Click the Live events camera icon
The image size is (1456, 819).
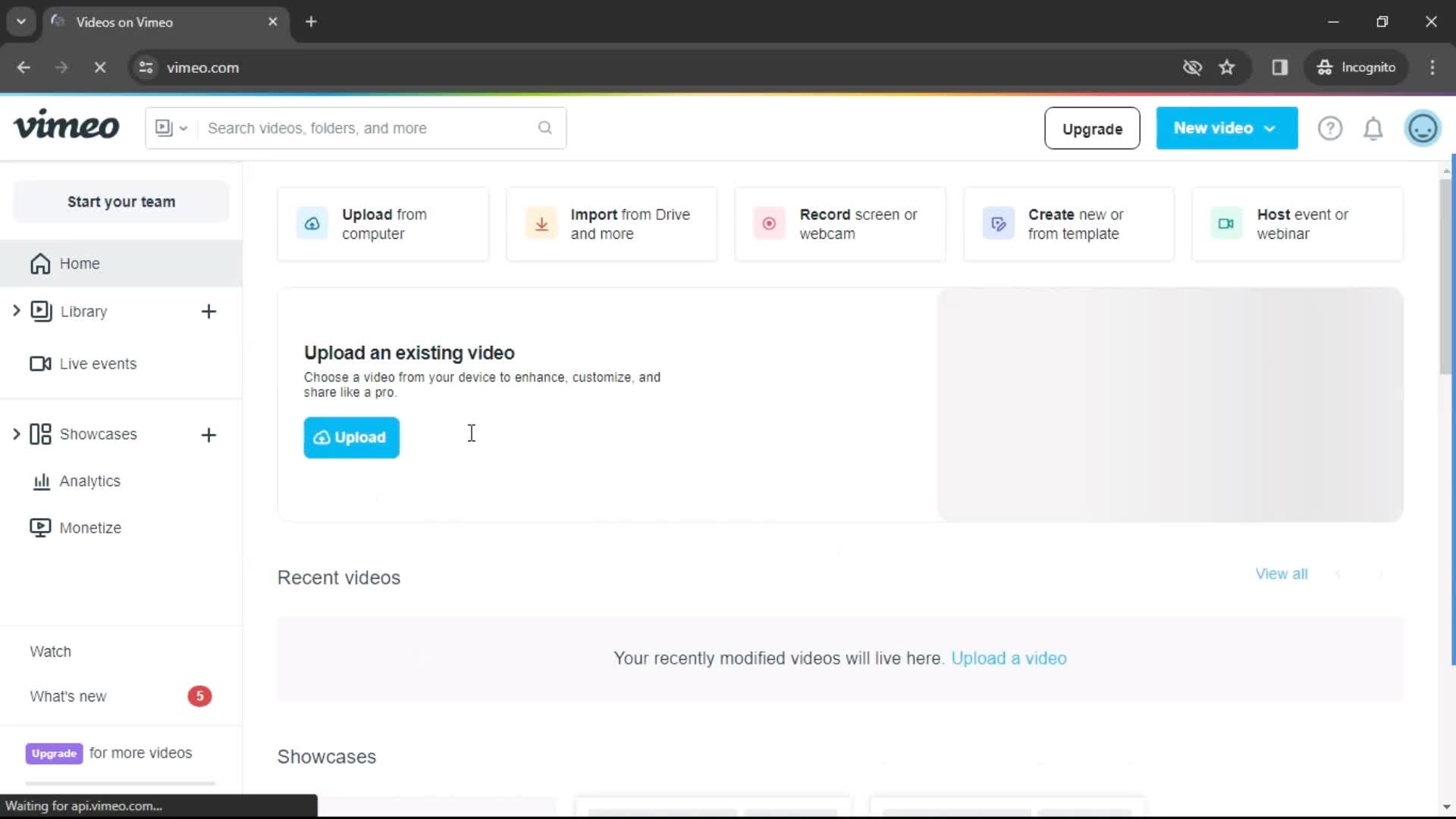pyautogui.click(x=40, y=364)
